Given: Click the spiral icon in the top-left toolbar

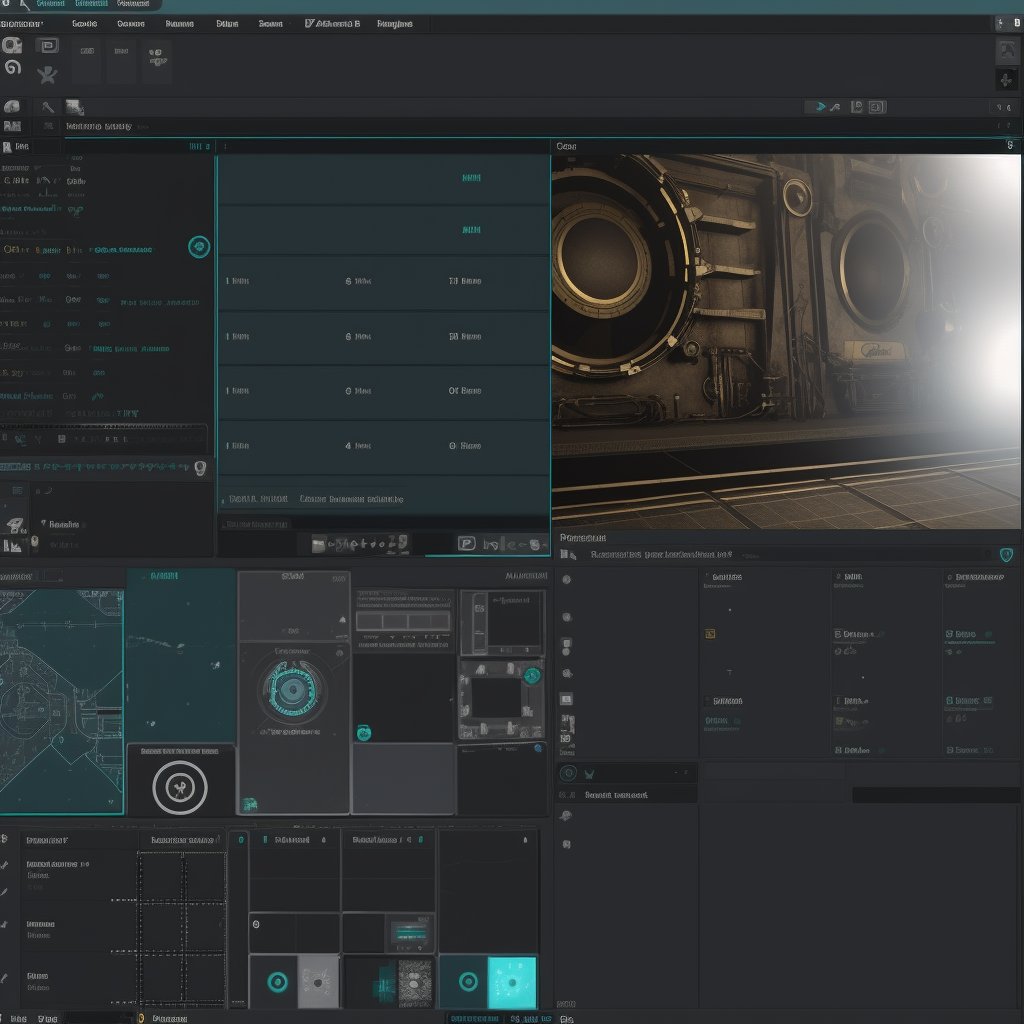Looking at the screenshot, I should [x=13, y=67].
